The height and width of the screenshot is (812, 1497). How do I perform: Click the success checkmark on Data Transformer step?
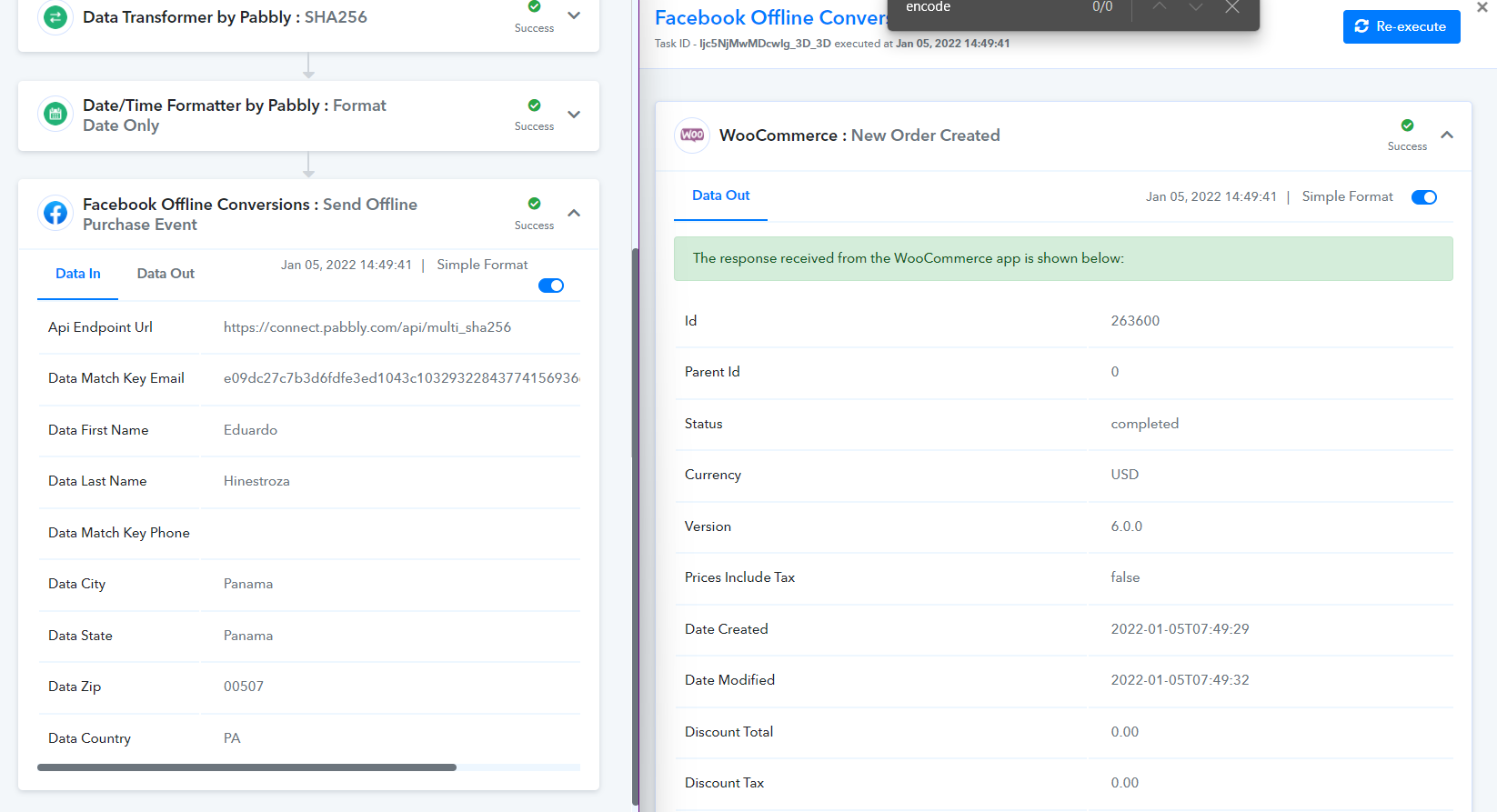click(x=534, y=6)
